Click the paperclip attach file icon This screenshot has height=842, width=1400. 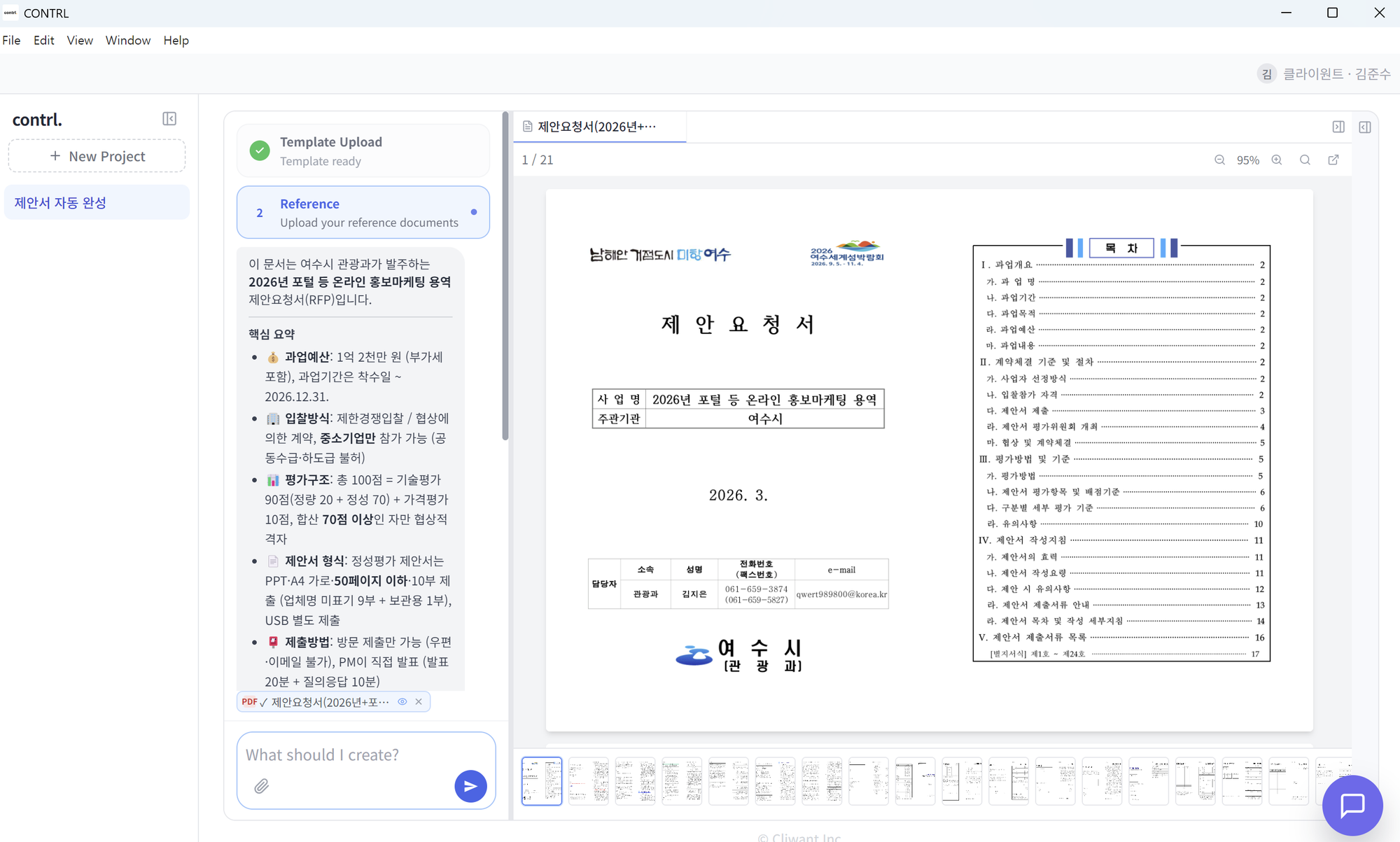coord(261,786)
